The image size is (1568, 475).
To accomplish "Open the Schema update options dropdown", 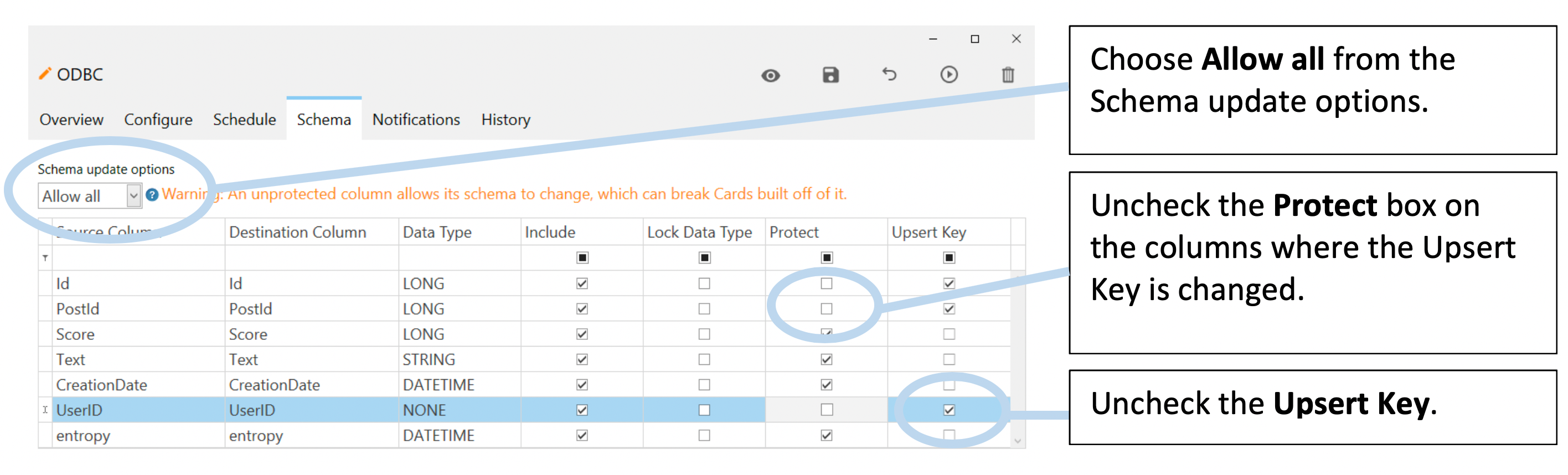I will tap(135, 195).
